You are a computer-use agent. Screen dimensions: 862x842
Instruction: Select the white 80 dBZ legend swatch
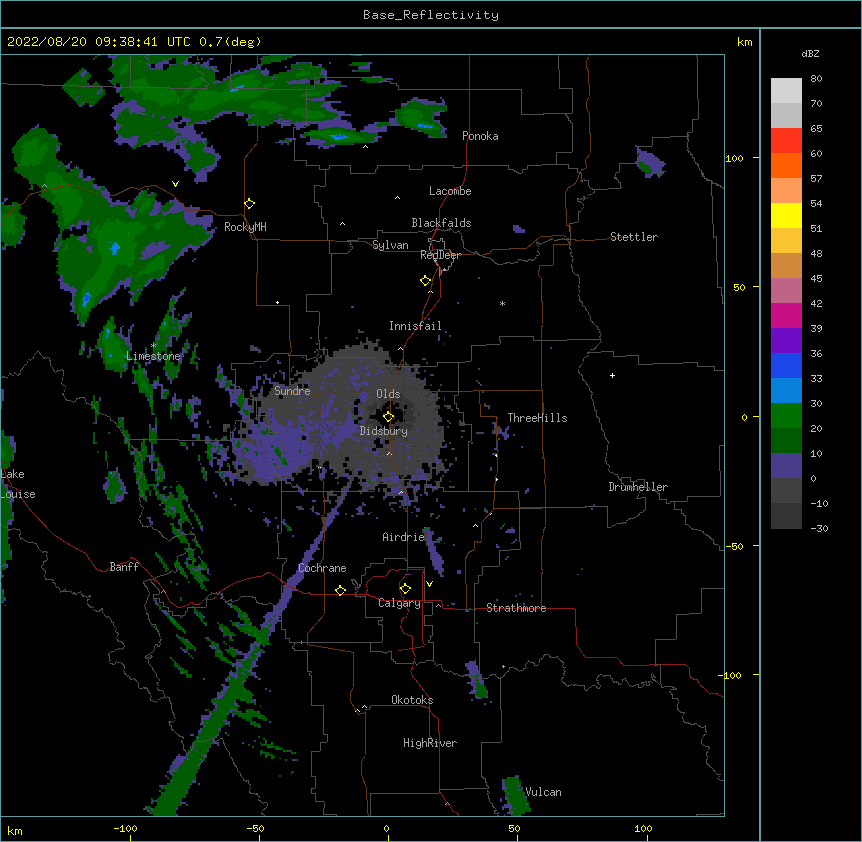[786, 91]
